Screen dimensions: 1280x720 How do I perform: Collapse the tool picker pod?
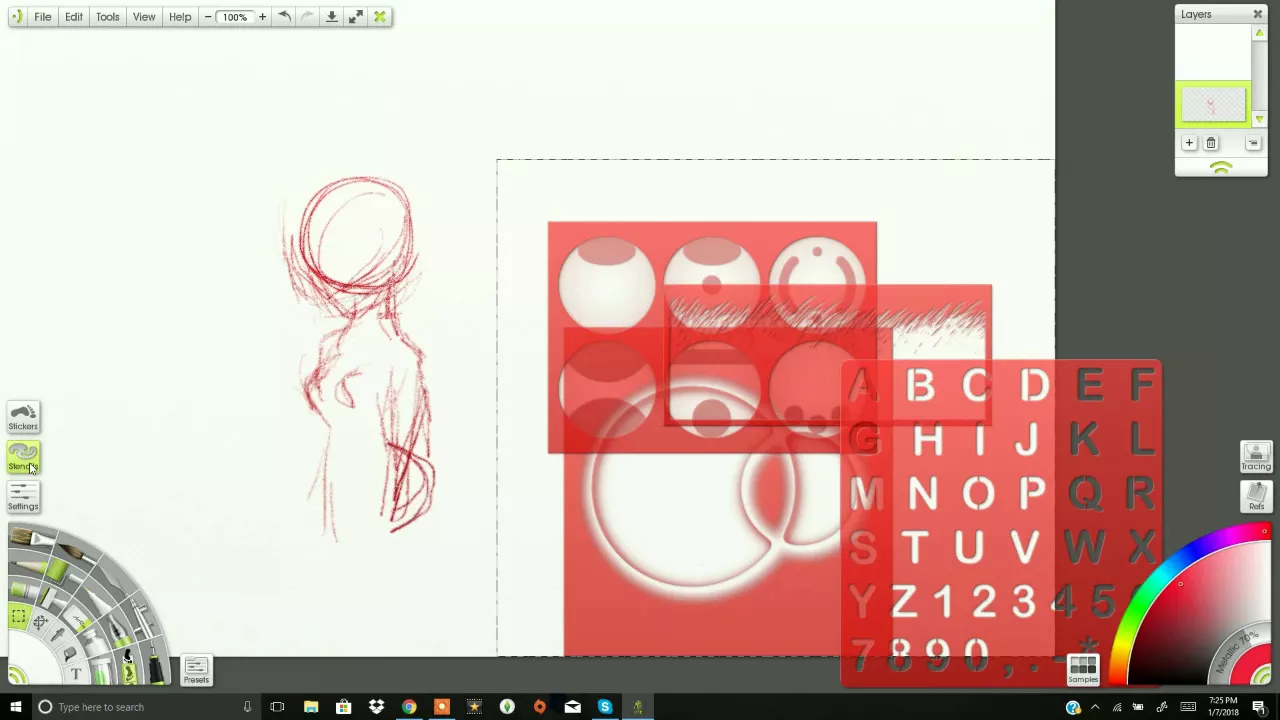click(x=16, y=675)
